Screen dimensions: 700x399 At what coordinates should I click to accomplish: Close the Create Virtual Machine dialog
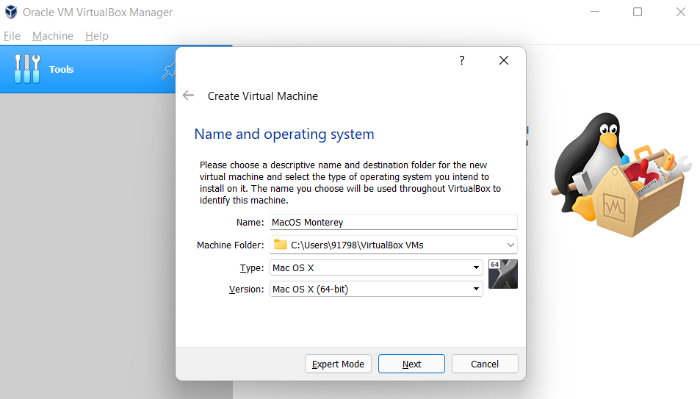click(504, 60)
